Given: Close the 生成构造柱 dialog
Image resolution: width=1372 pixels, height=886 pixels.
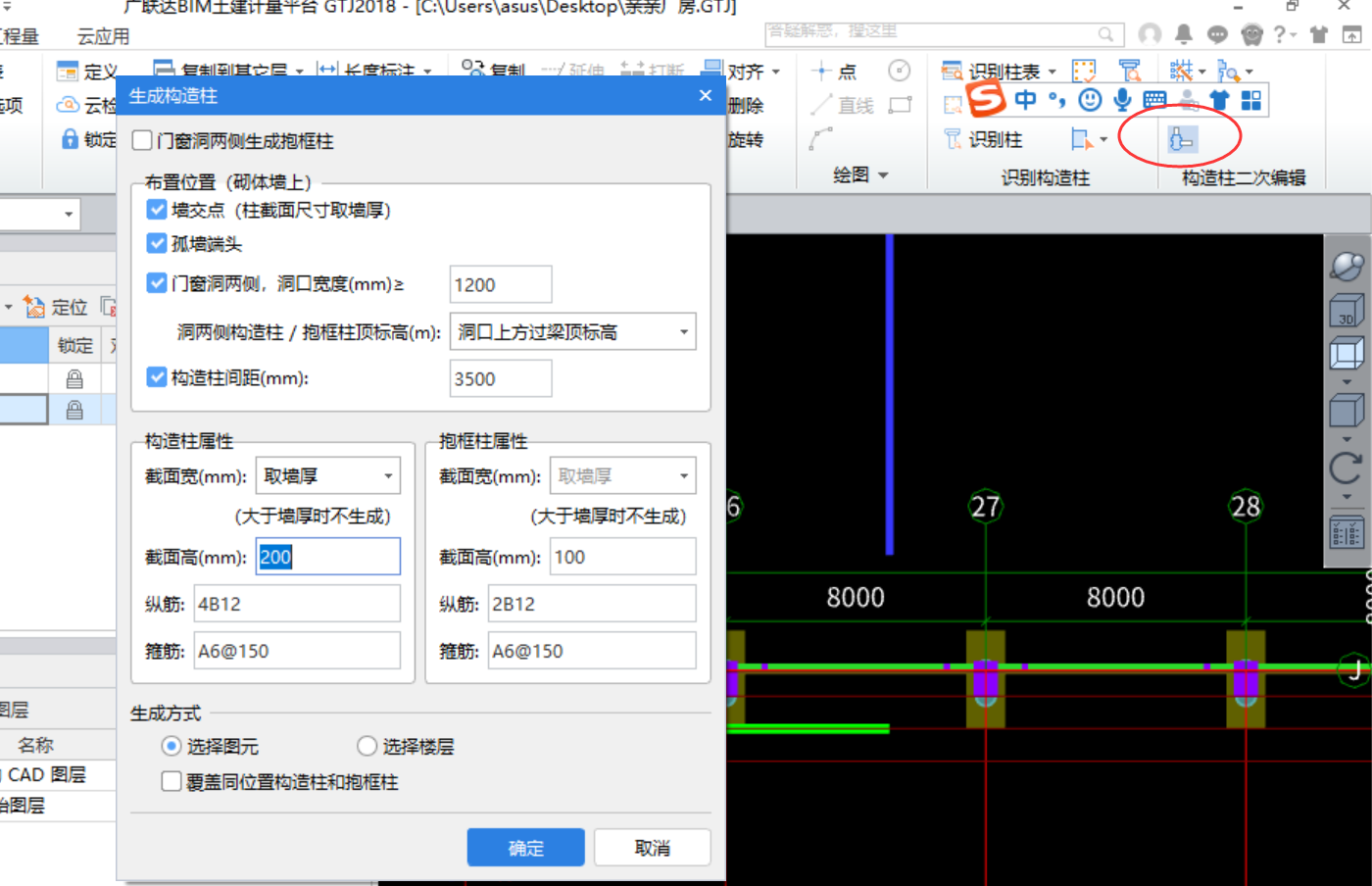Looking at the screenshot, I should (706, 95).
